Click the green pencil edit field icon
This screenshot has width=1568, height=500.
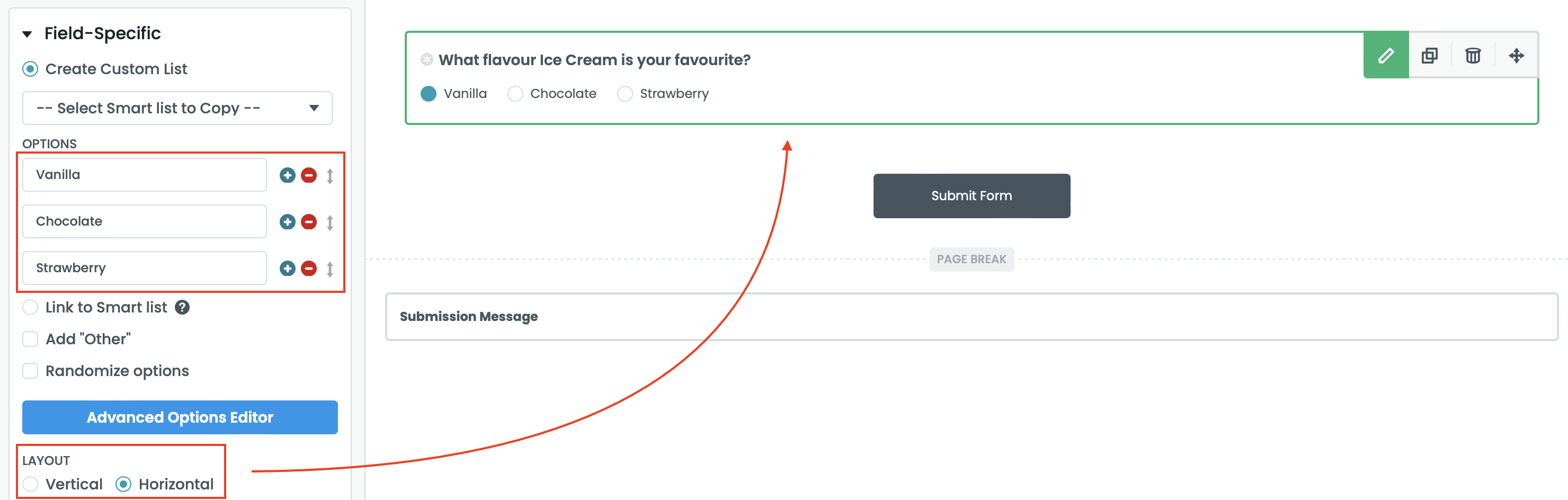pyautogui.click(x=1385, y=56)
